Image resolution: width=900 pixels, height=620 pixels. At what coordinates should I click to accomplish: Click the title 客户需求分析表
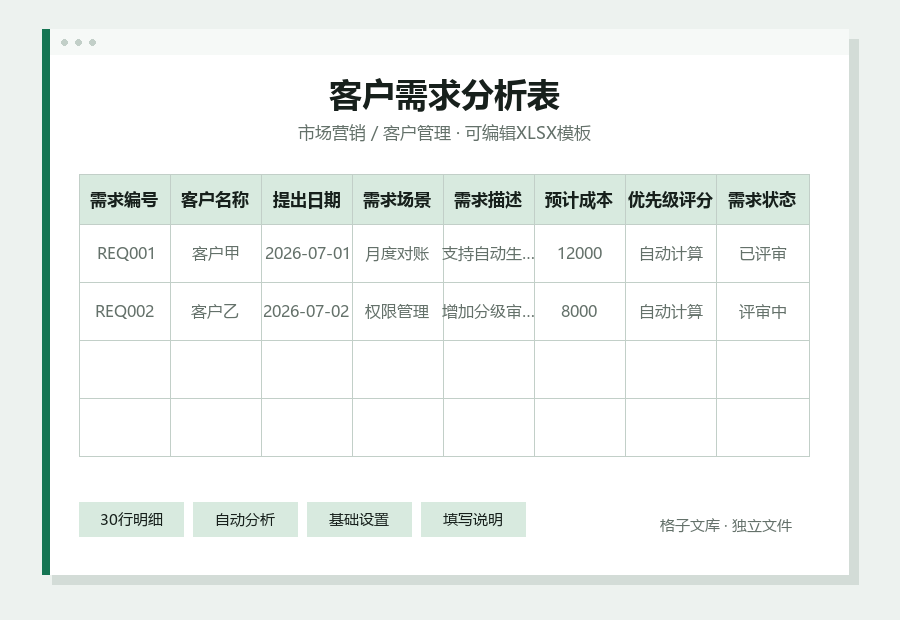pos(444,96)
